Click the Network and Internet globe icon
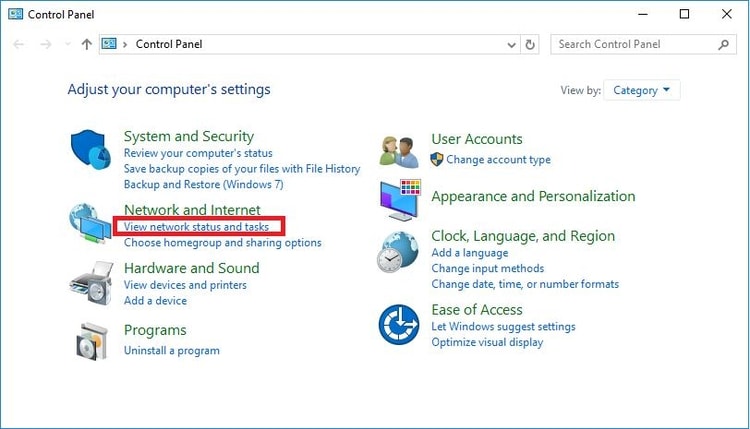 [x=90, y=223]
